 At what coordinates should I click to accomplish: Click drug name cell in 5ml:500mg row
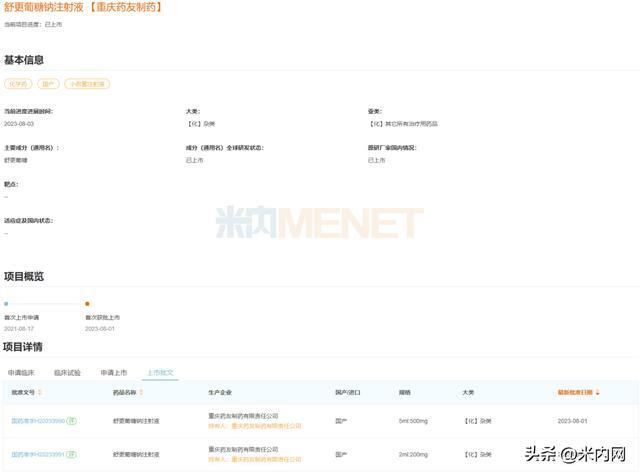pyautogui.click(x=136, y=421)
